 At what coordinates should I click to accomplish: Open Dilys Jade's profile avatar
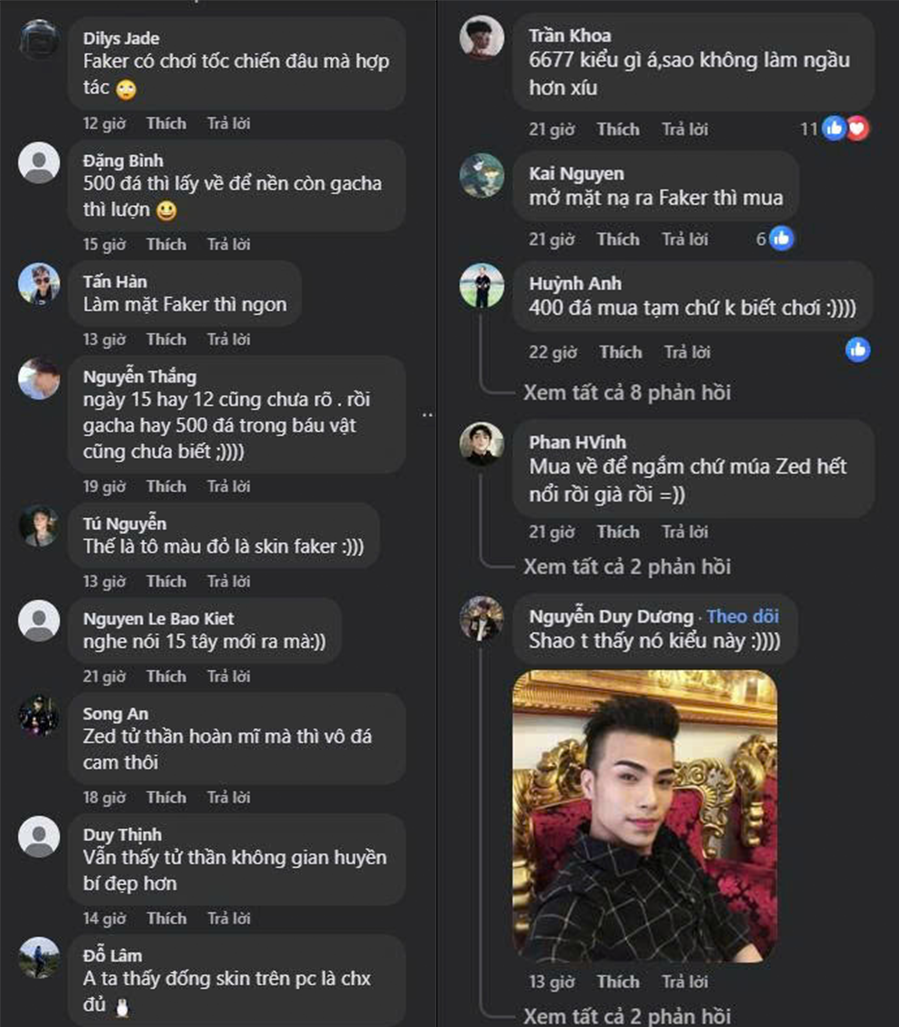click(x=39, y=39)
